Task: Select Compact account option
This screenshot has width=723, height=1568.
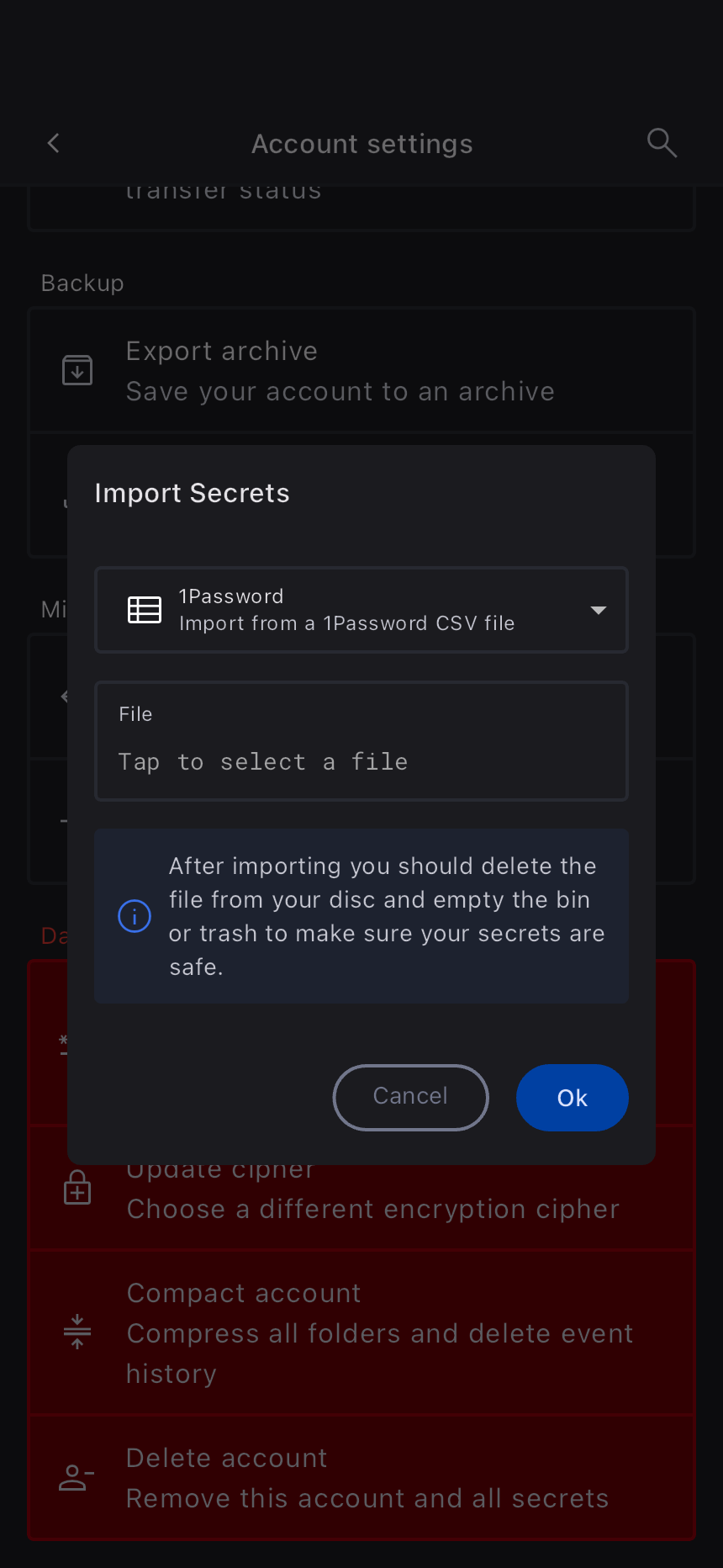Action: [x=378, y=1332]
